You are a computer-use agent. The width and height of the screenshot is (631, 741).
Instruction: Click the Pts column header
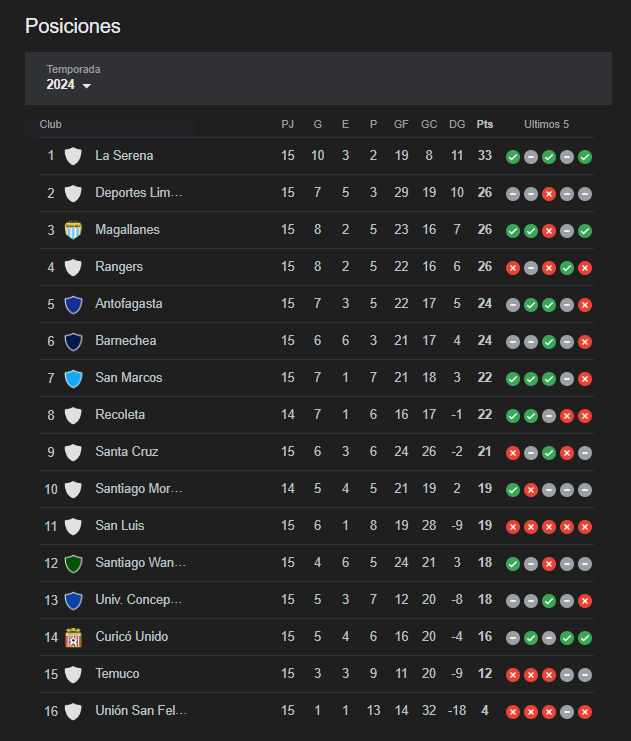pos(485,124)
